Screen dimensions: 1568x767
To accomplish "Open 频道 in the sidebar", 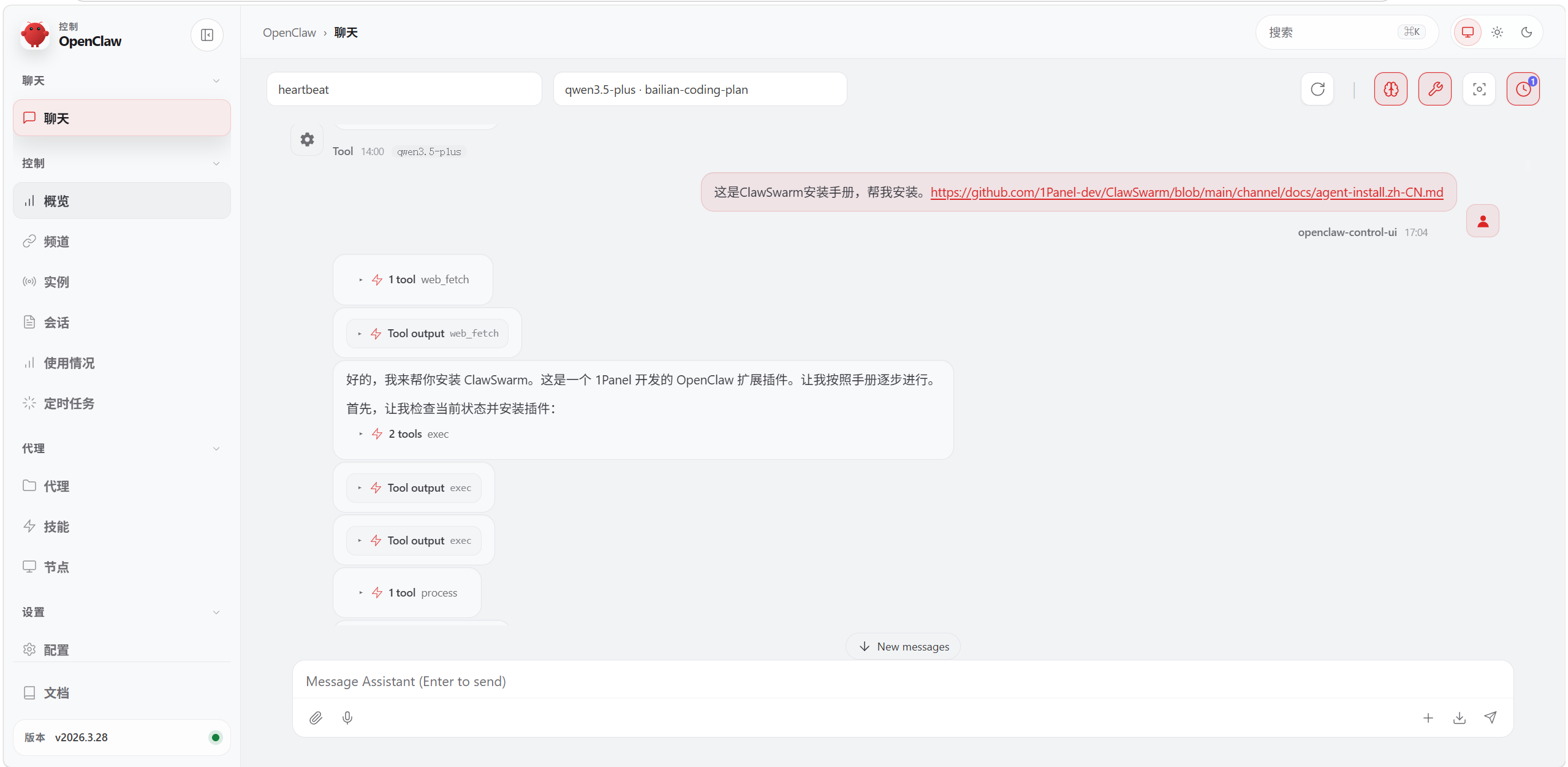I will pos(56,242).
